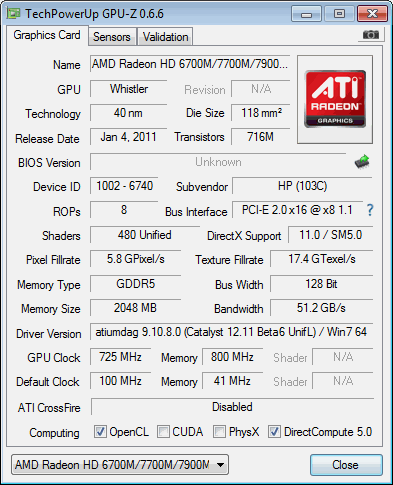
Task: Click the BIOS save chip icon
Action: (x=362, y=162)
